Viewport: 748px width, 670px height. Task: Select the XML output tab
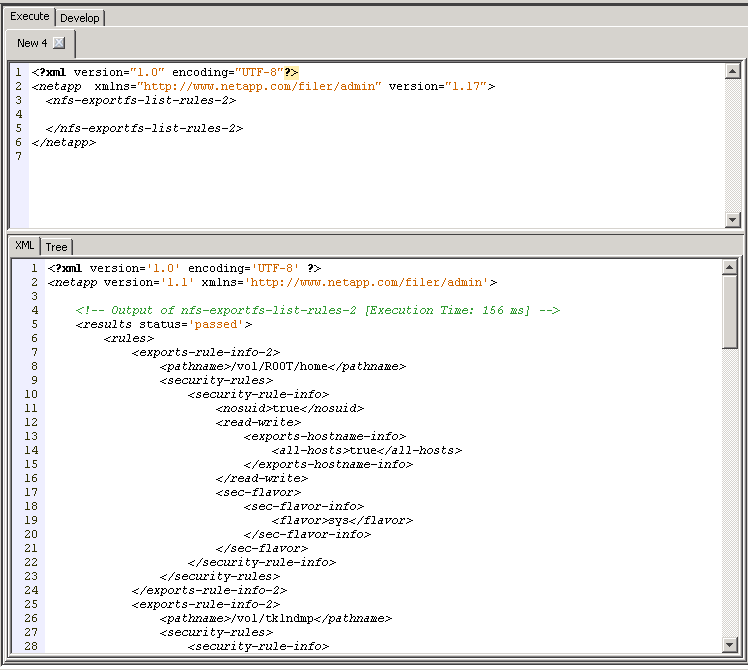pos(24,246)
